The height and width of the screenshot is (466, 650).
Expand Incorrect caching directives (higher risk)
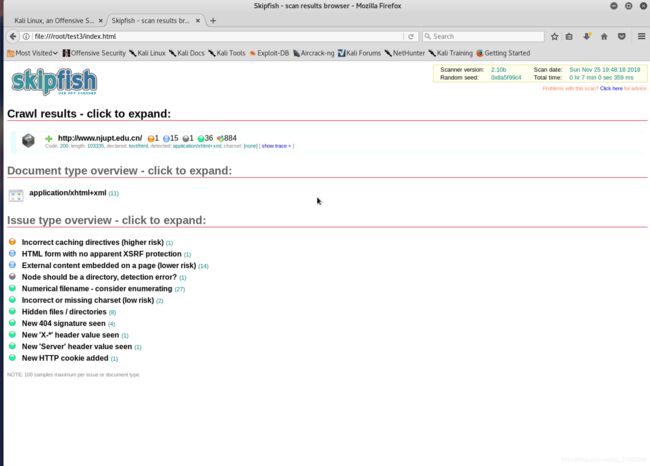92,243
